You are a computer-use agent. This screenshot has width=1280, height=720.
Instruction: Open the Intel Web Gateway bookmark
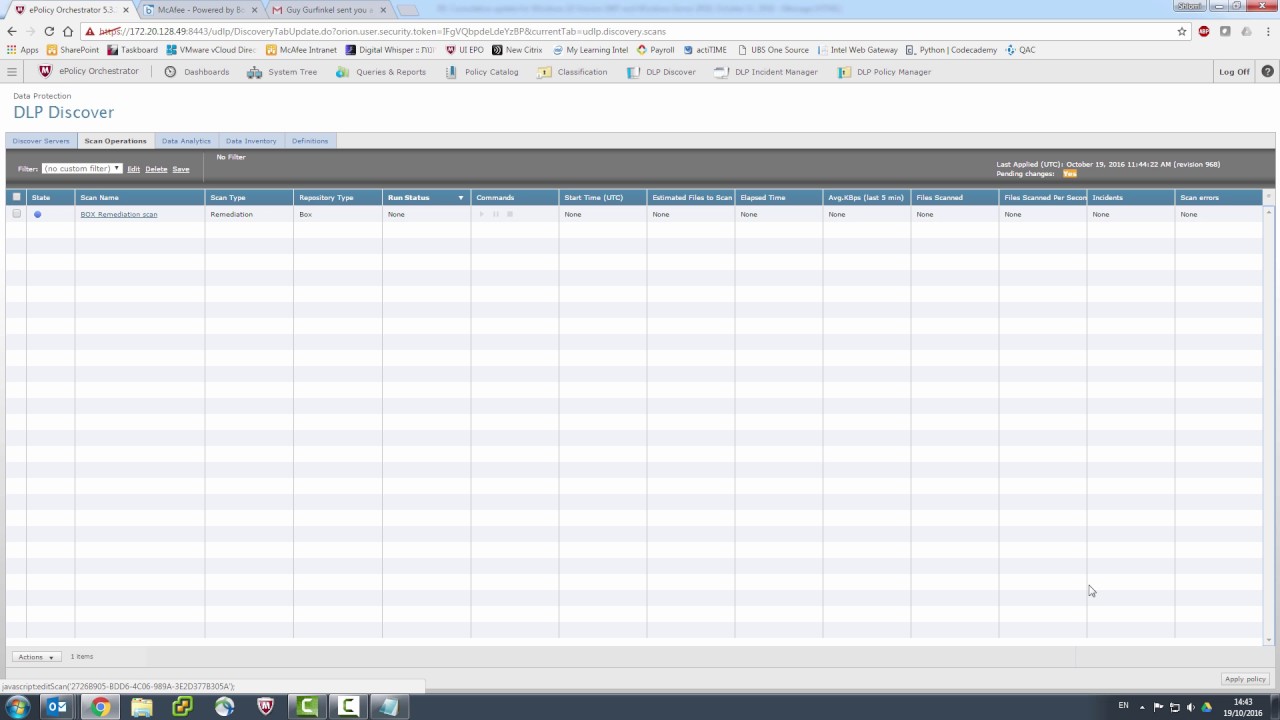[x=858, y=50]
